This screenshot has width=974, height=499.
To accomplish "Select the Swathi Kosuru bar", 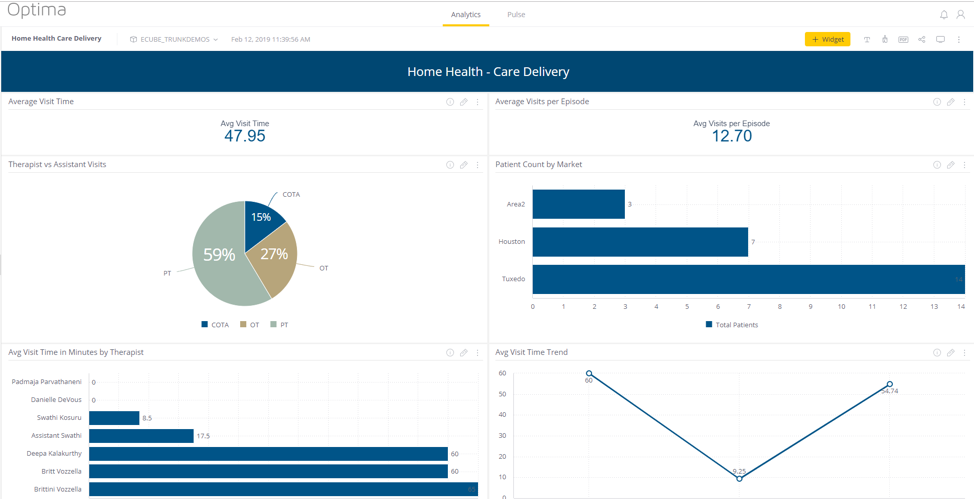I will (114, 418).
